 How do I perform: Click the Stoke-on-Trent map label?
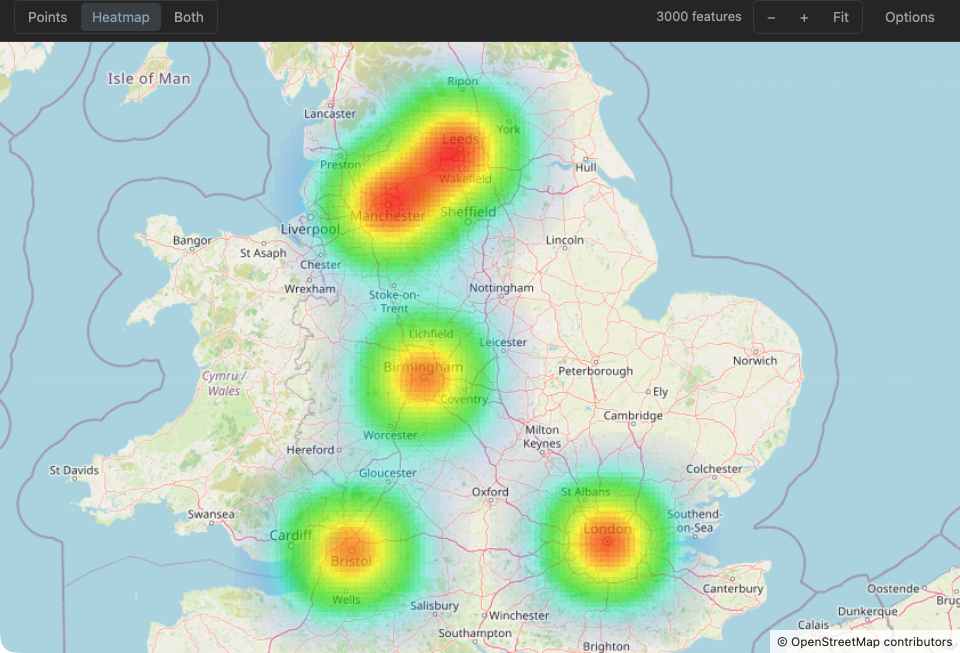click(x=394, y=301)
